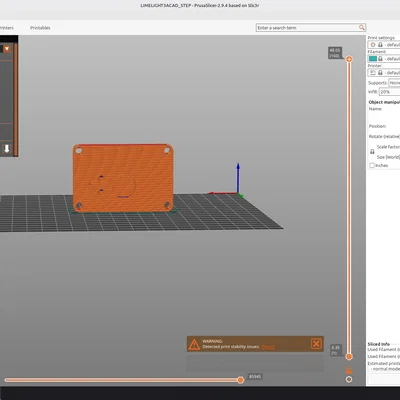
Task: Click the printer preset icon under Printer
Action: [373, 73]
